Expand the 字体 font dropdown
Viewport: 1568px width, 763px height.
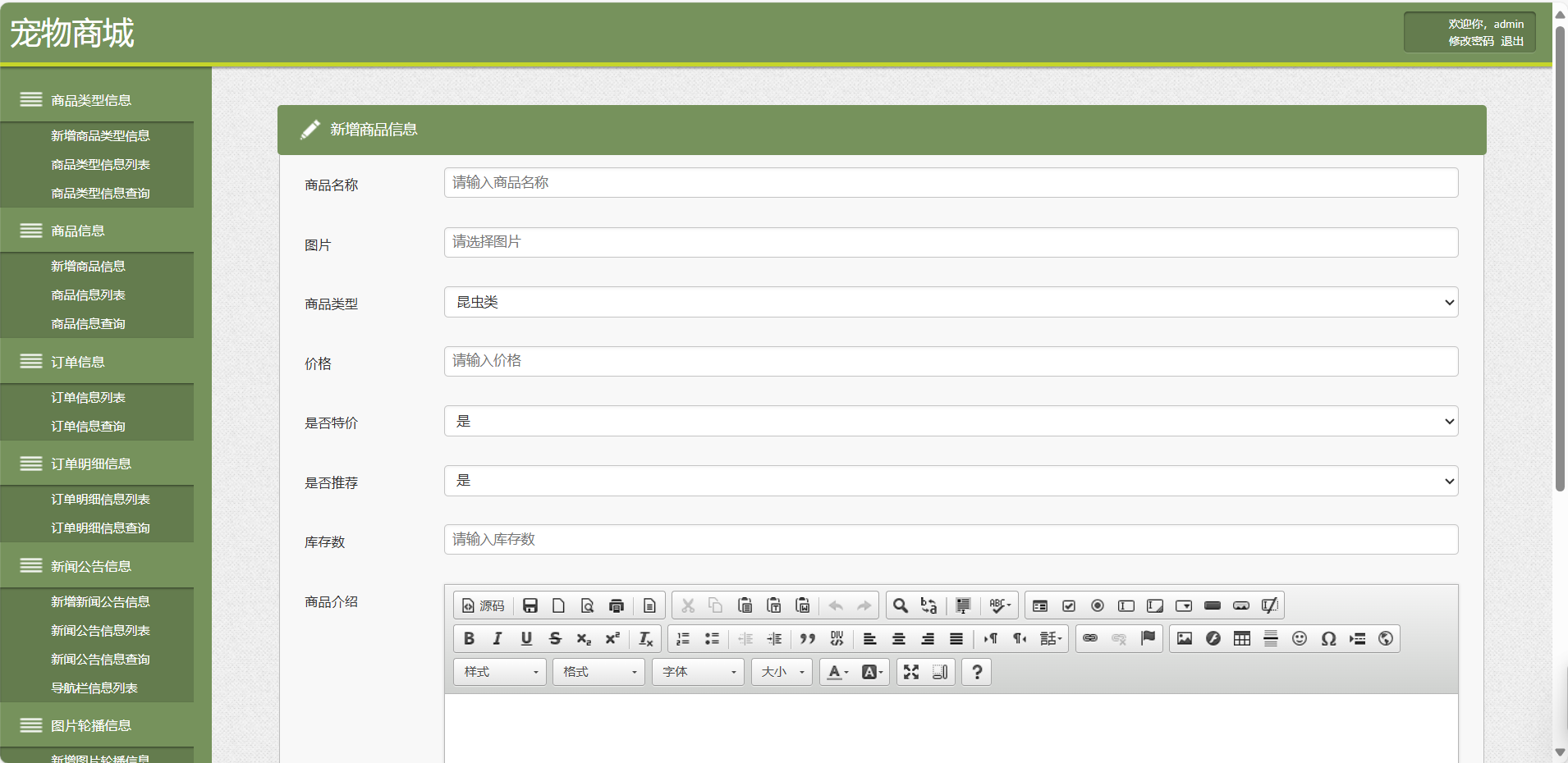(x=698, y=672)
